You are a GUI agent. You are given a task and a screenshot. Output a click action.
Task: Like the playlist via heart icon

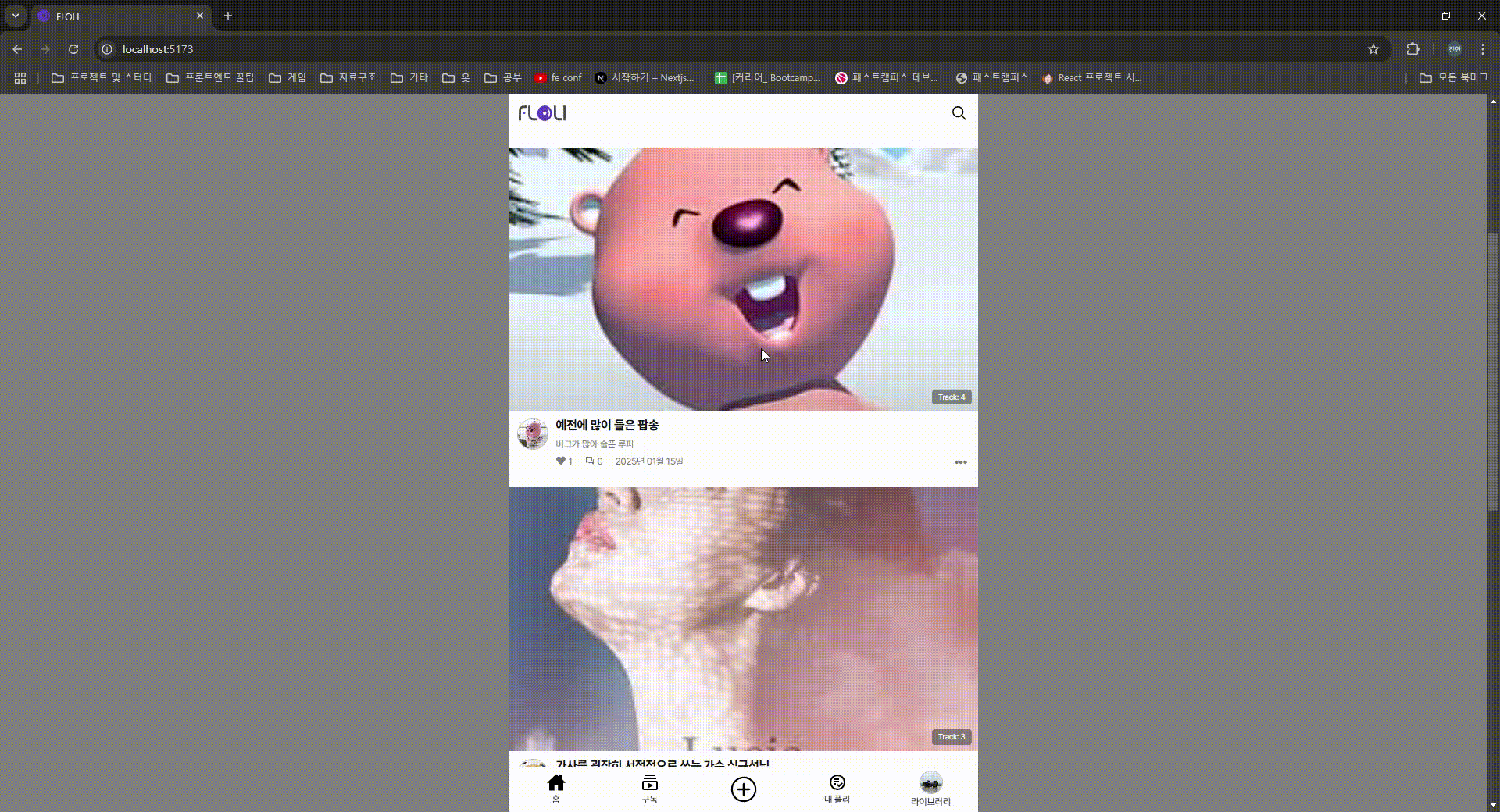click(560, 461)
